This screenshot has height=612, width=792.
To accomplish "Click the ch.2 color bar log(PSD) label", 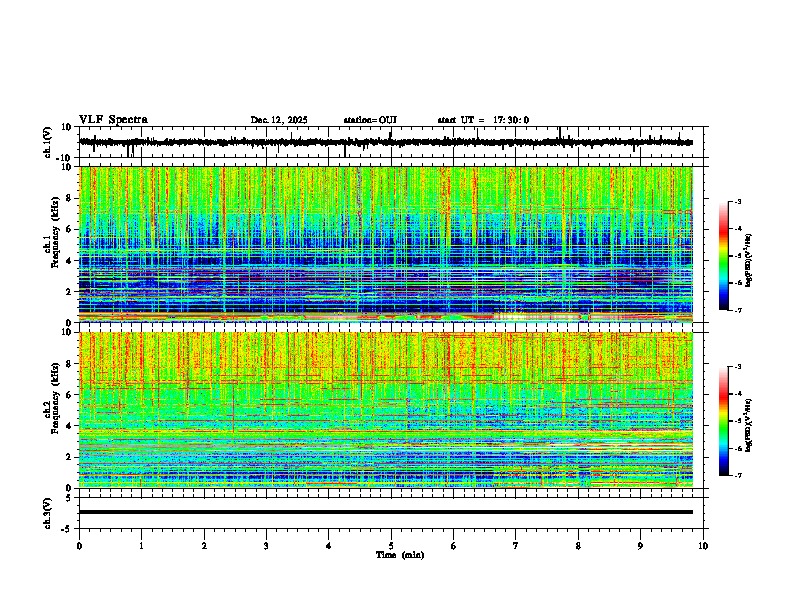I will (x=749, y=425).
